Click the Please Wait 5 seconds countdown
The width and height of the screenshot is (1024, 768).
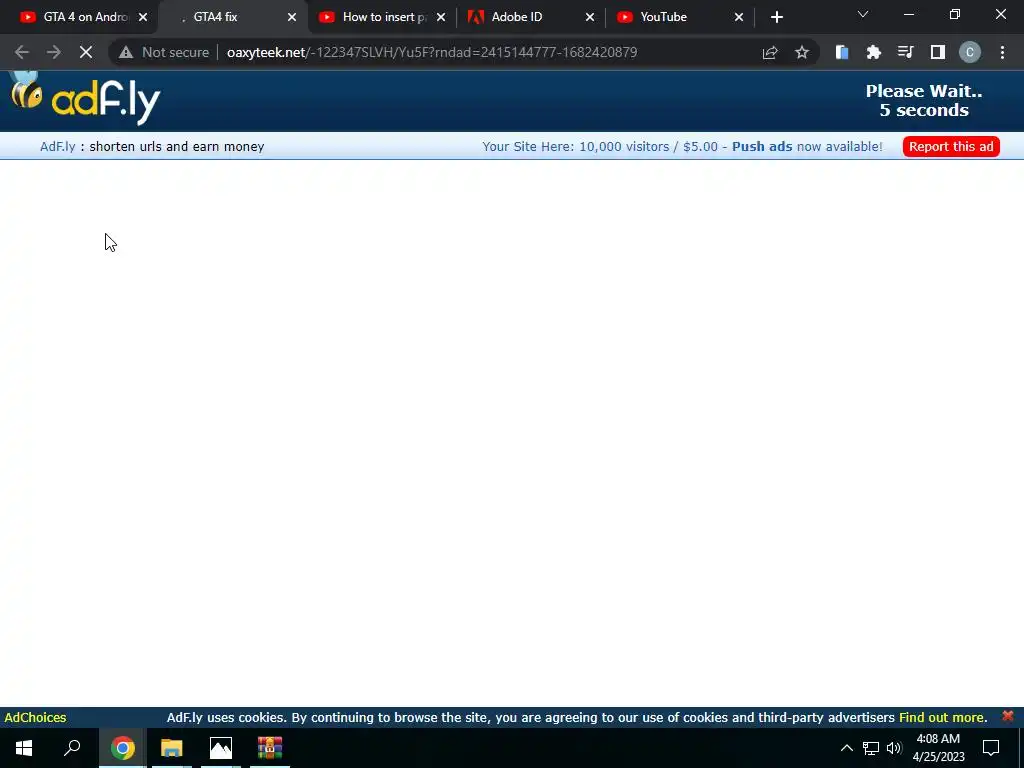coord(923,101)
